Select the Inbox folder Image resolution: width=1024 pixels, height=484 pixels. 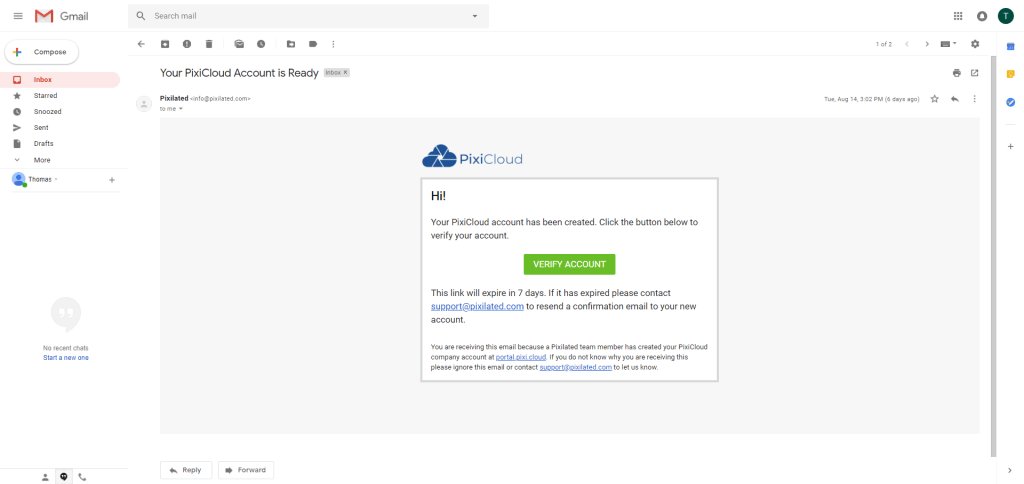pyautogui.click(x=60, y=80)
